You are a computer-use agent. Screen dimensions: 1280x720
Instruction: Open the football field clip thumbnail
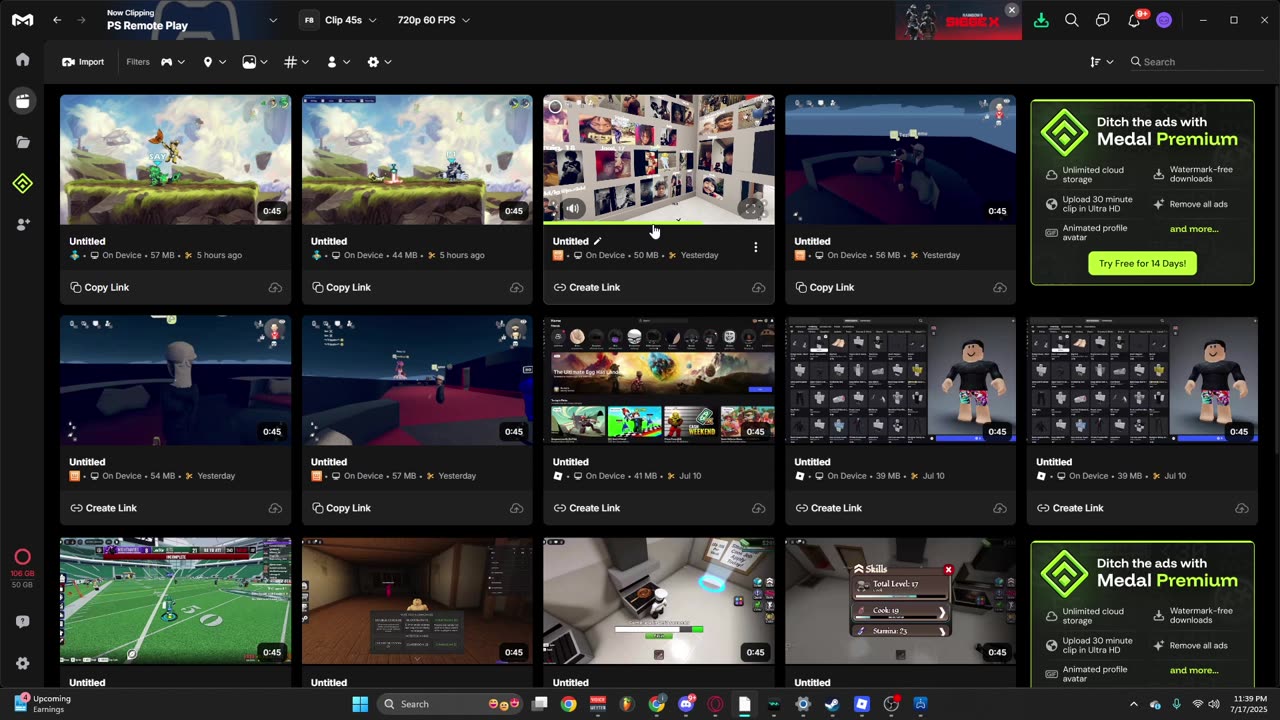tap(175, 601)
